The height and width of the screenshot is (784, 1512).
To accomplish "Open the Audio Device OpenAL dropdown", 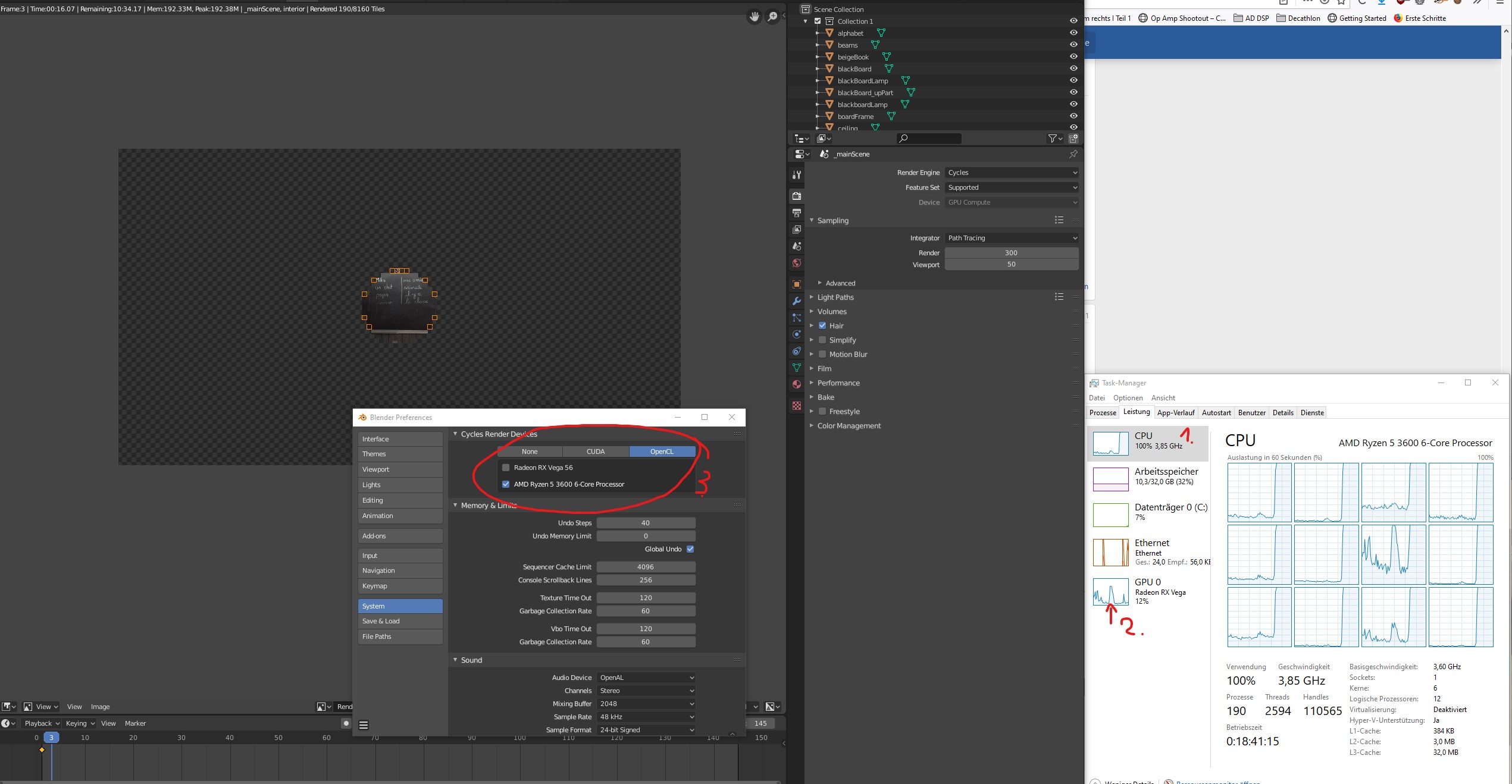I will click(x=646, y=678).
